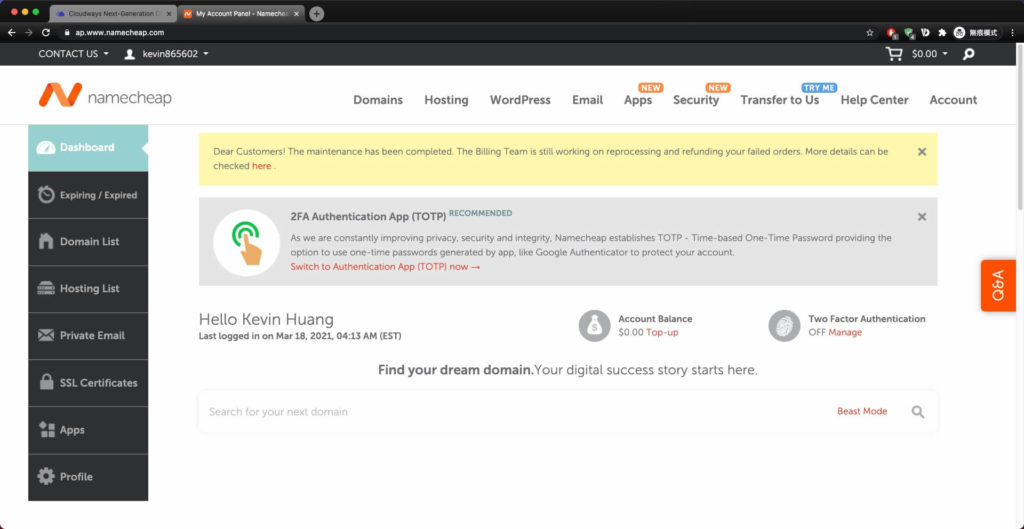
Task: Open the Hosting List page
Action: pos(88,289)
